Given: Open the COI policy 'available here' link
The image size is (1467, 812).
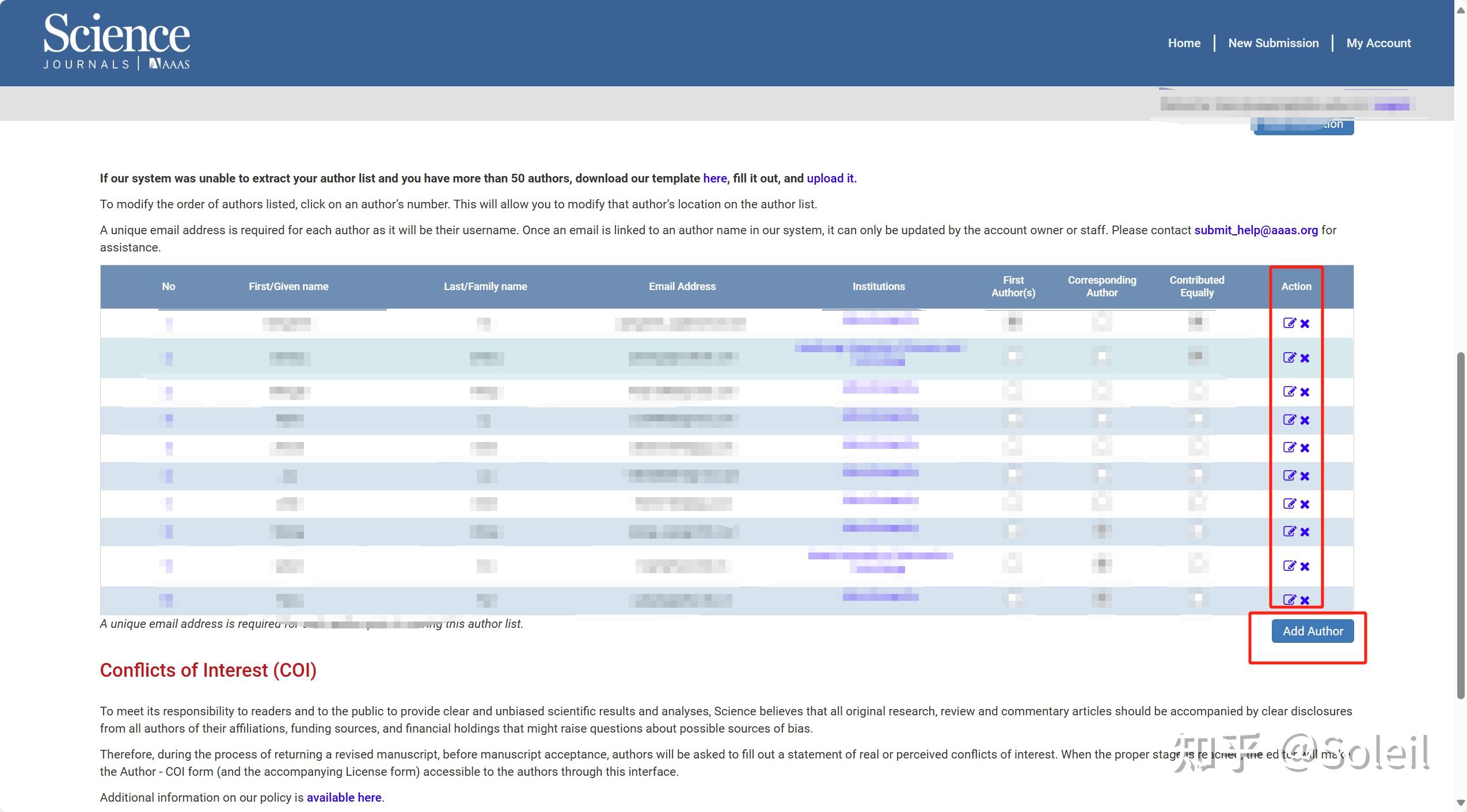Looking at the screenshot, I should pyautogui.click(x=344, y=798).
